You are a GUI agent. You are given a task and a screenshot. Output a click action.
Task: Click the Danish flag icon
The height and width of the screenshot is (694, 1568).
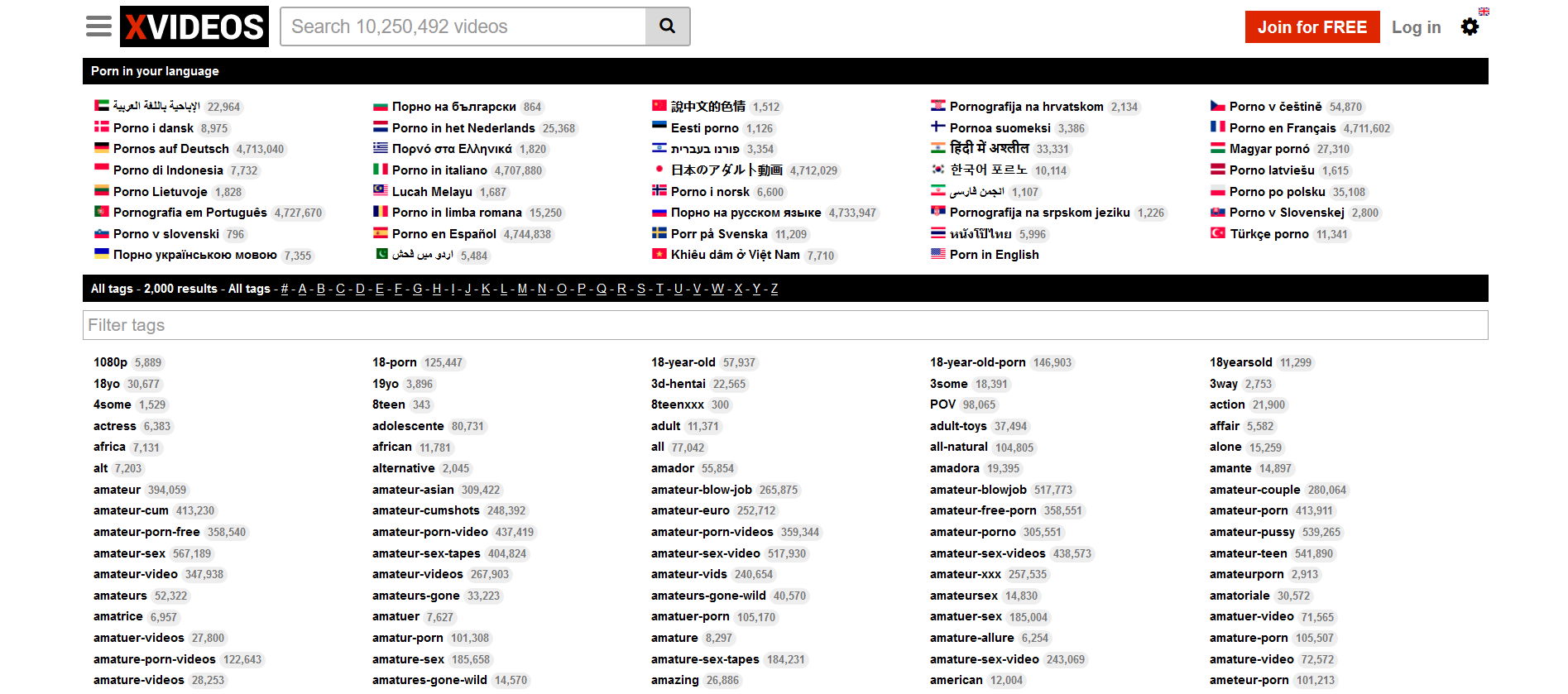(x=102, y=127)
